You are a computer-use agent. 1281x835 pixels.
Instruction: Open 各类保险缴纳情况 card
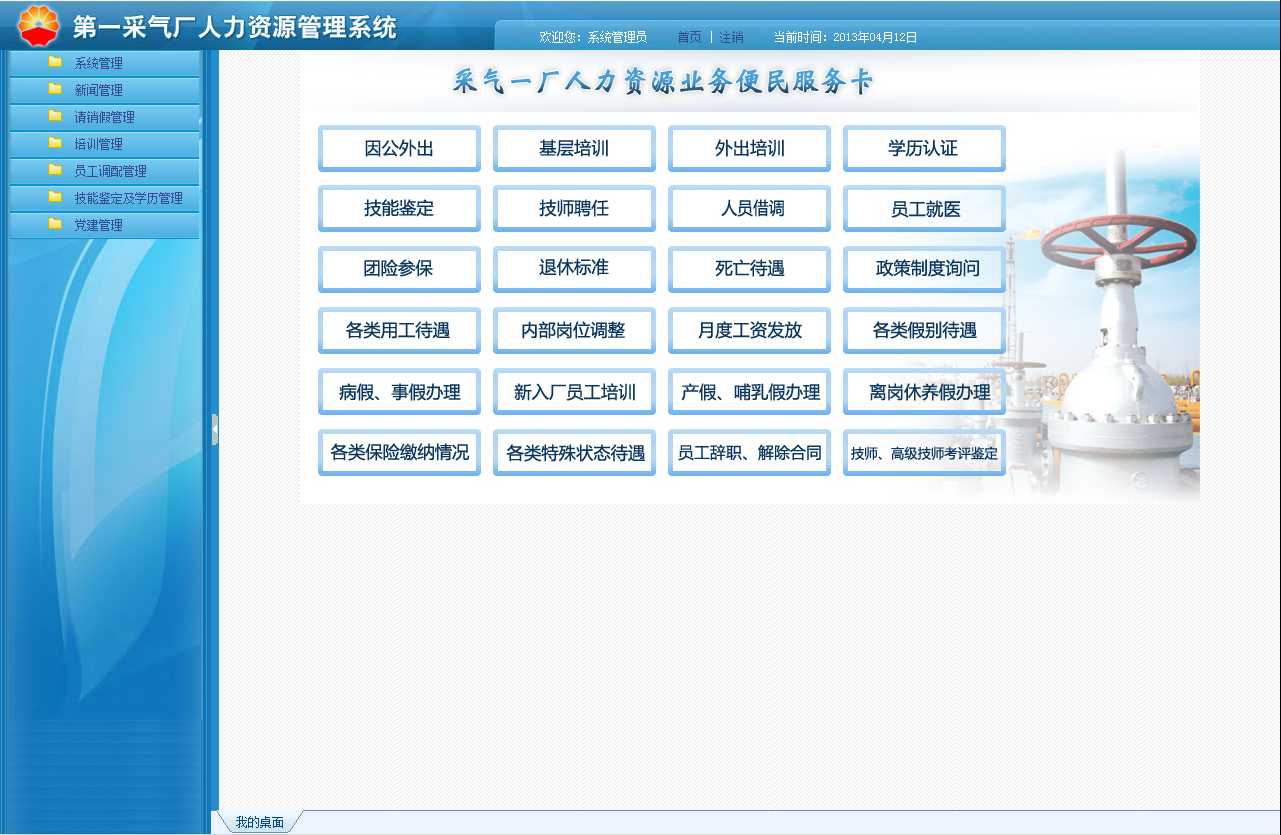(399, 453)
